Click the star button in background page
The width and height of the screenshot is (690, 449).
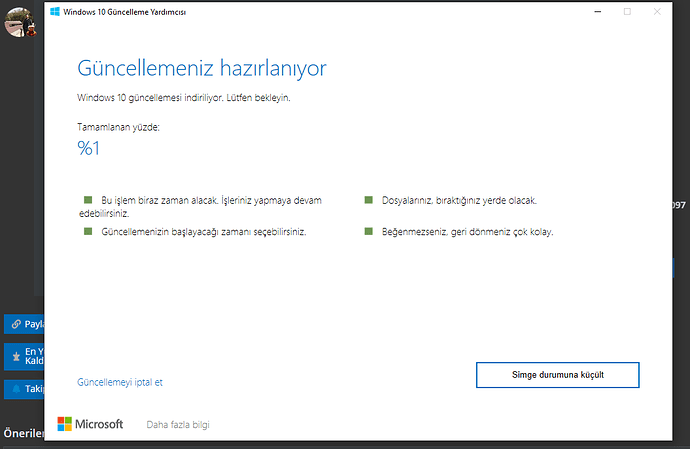pyautogui.click(x=24, y=357)
